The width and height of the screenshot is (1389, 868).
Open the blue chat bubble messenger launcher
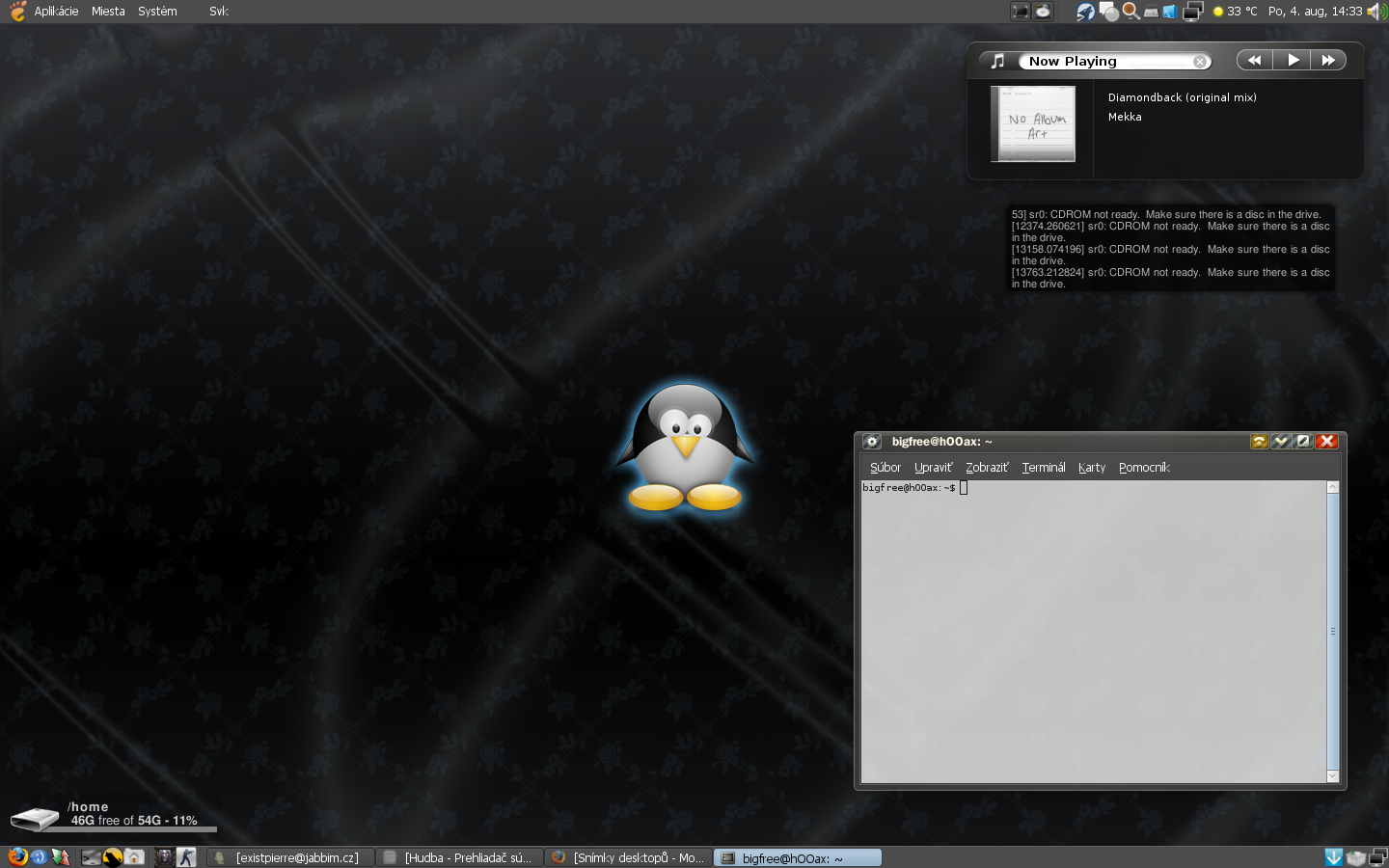(x=39, y=856)
